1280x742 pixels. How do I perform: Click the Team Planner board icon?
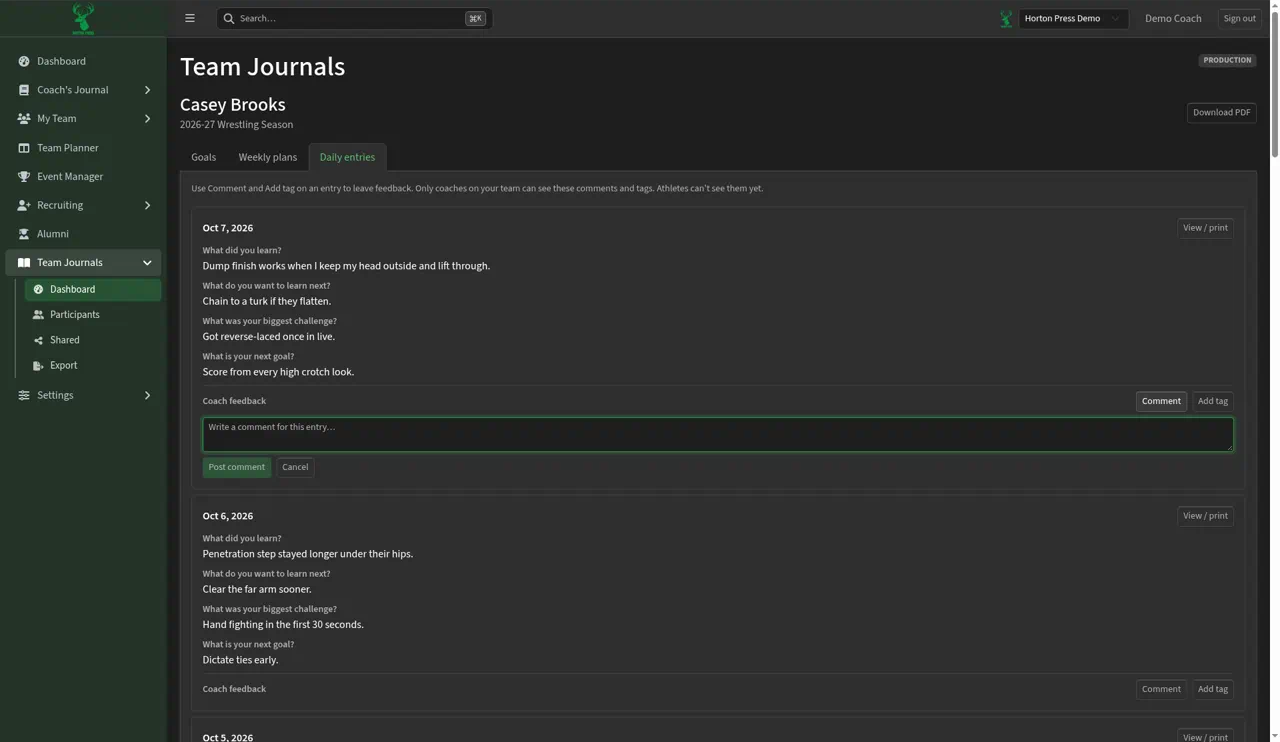pos(24,148)
